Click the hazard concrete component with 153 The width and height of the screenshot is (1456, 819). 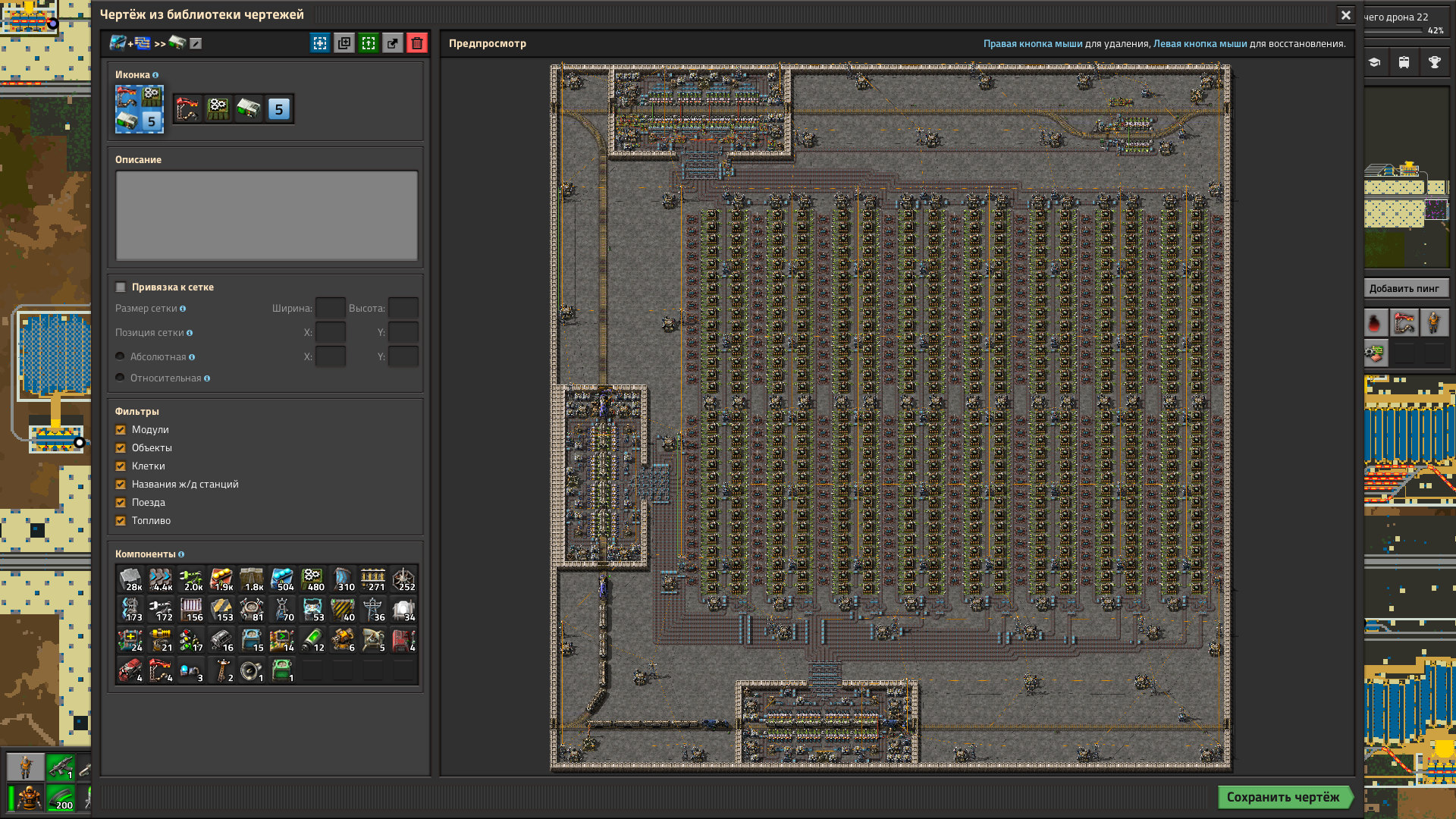tap(221, 610)
